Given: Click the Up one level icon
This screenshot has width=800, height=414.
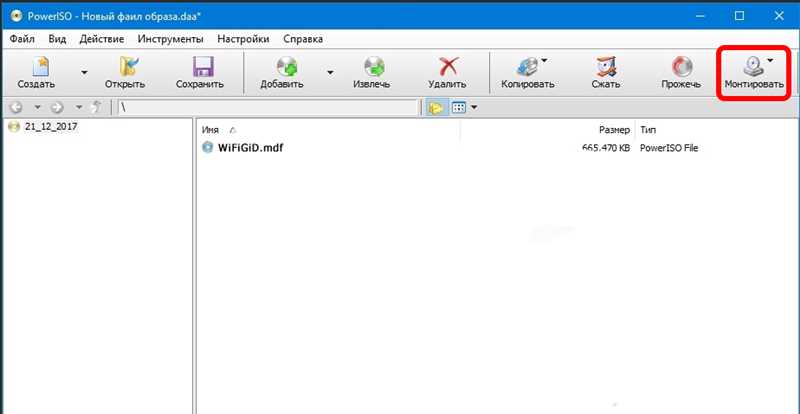Looking at the screenshot, I should [x=96, y=108].
